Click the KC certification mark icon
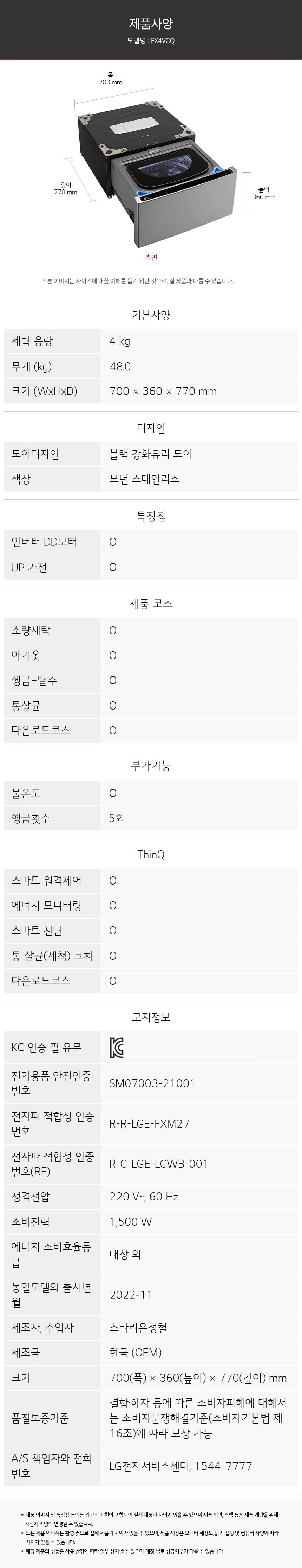Screen dimensions: 302x1568 click(x=116, y=1047)
